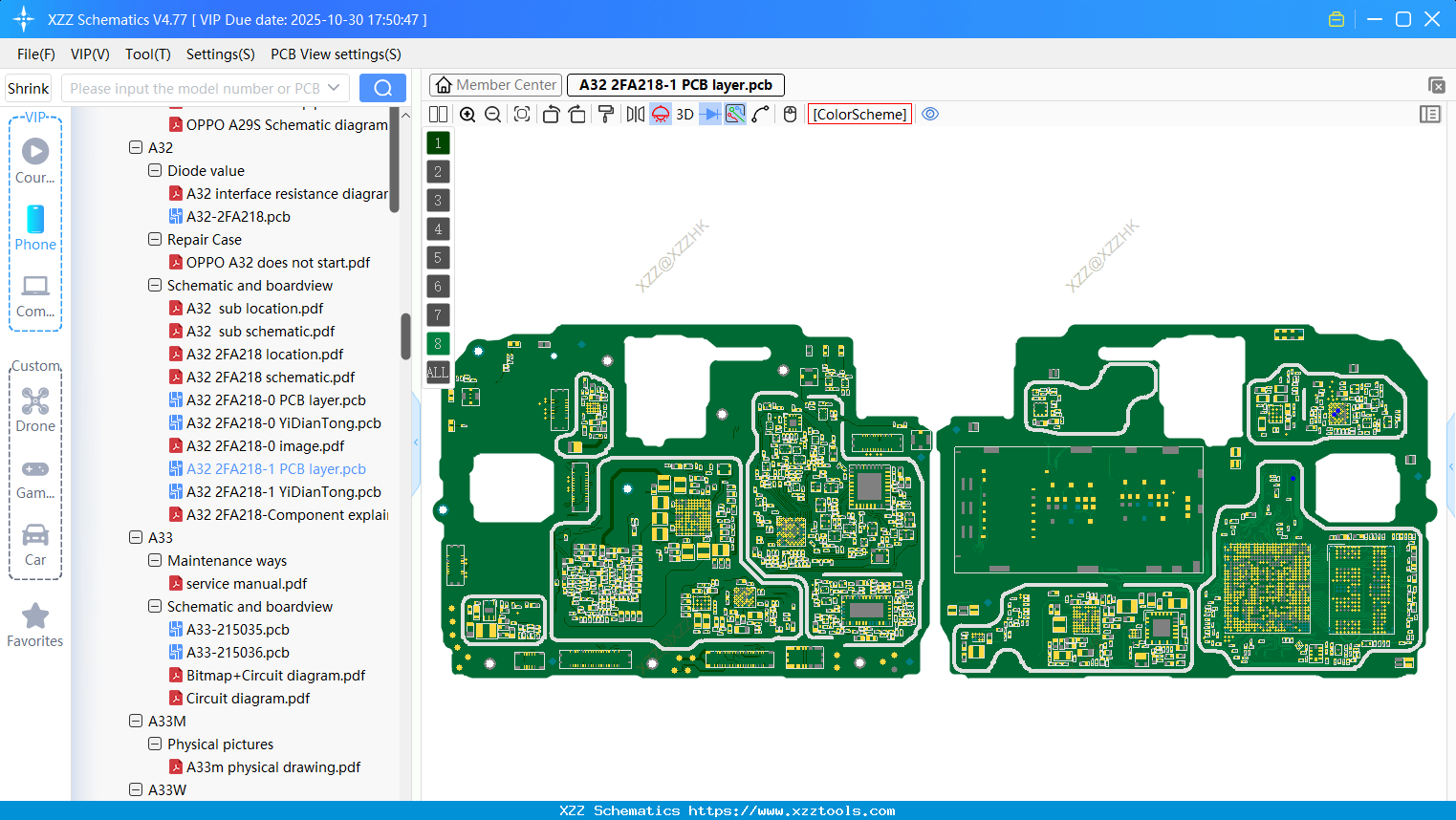Switch to 3D board view

coord(685,115)
